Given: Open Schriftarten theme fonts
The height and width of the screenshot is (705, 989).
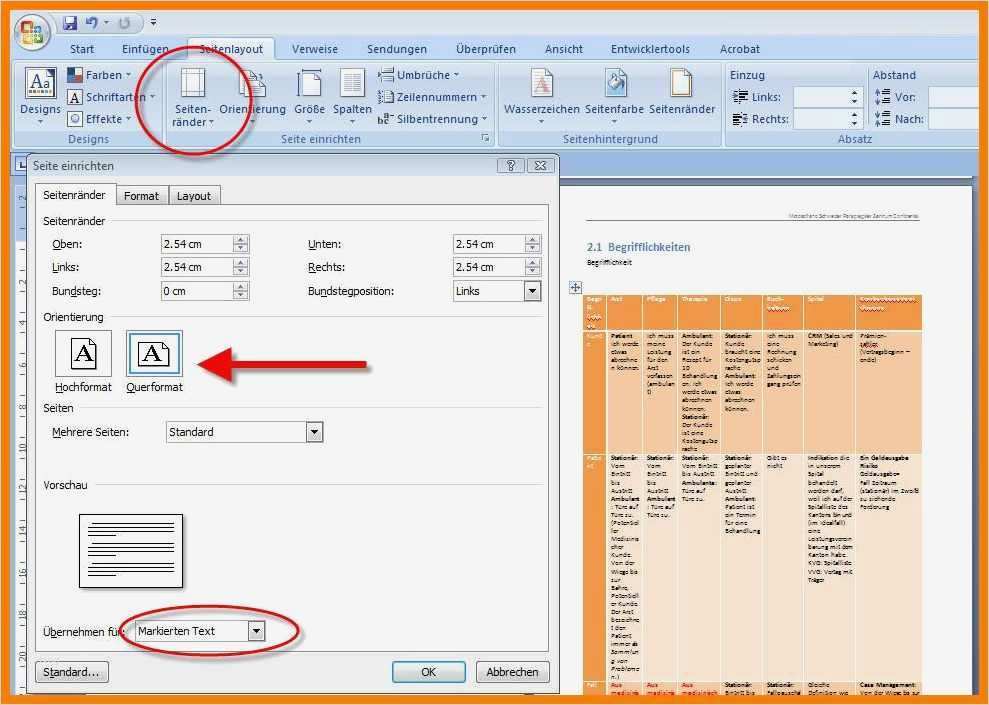Looking at the screenshot, I should 111,97.
